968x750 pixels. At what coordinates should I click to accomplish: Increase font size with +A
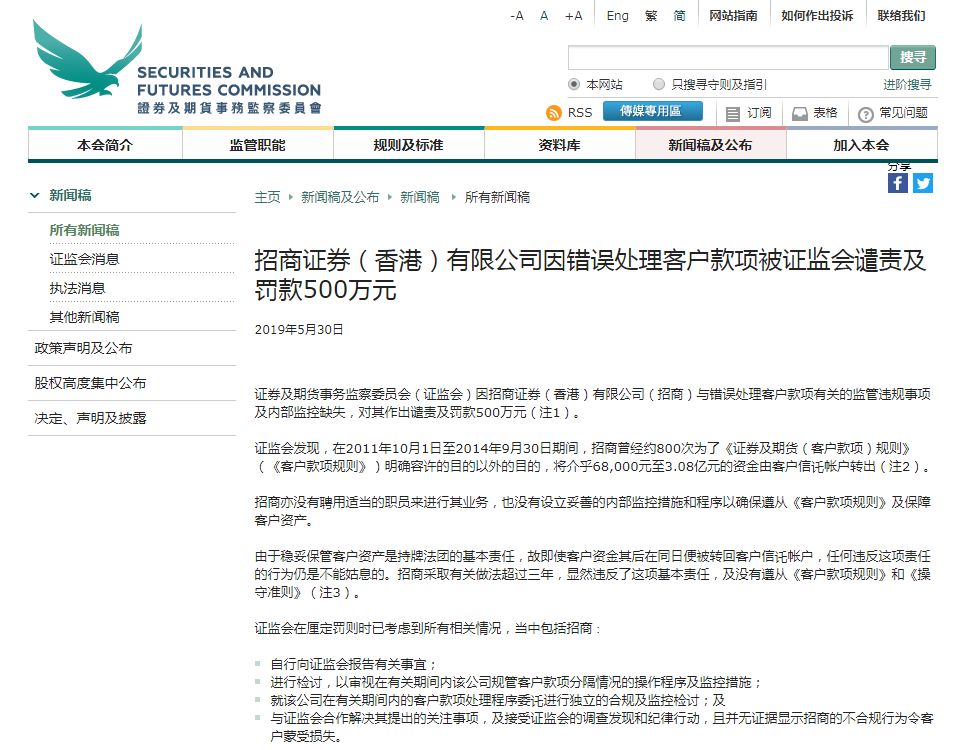574,16
